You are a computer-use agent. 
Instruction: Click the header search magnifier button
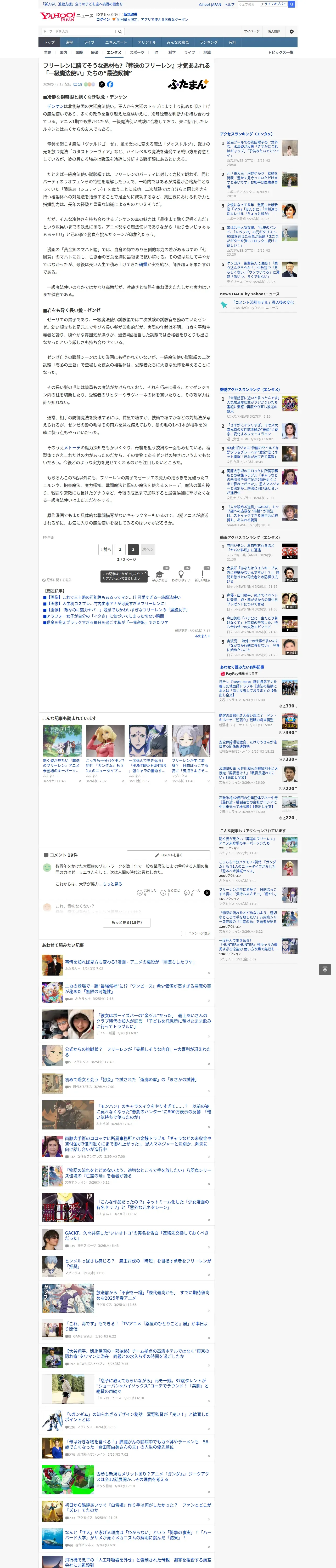(292, 4)
